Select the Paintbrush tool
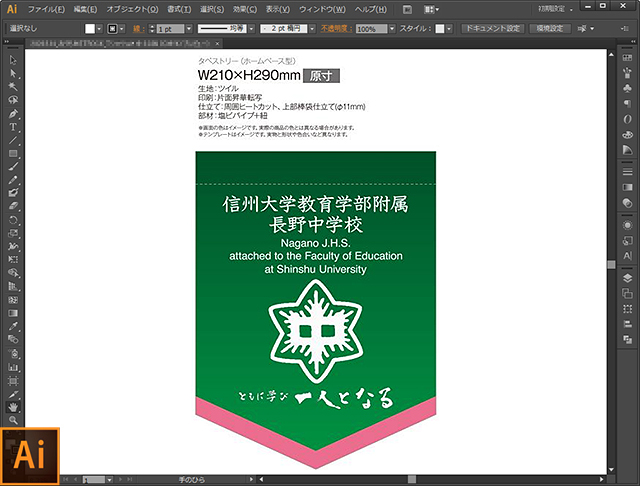The height and width of the screenshot is (486, 640). (x=13, y=166)
